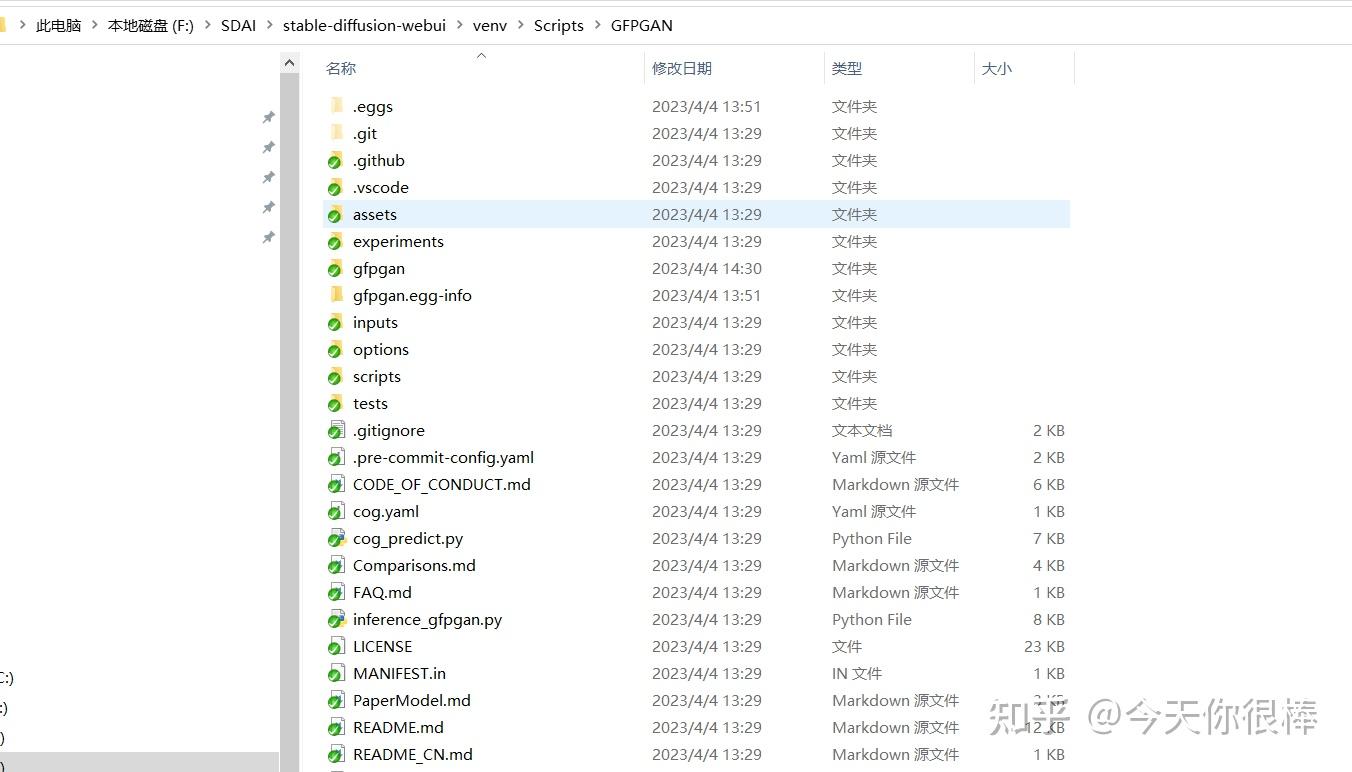Screen dimensions: 1352x772
Task: Select the folder name gfpgan.egg-info
Action: pos(412,295)
